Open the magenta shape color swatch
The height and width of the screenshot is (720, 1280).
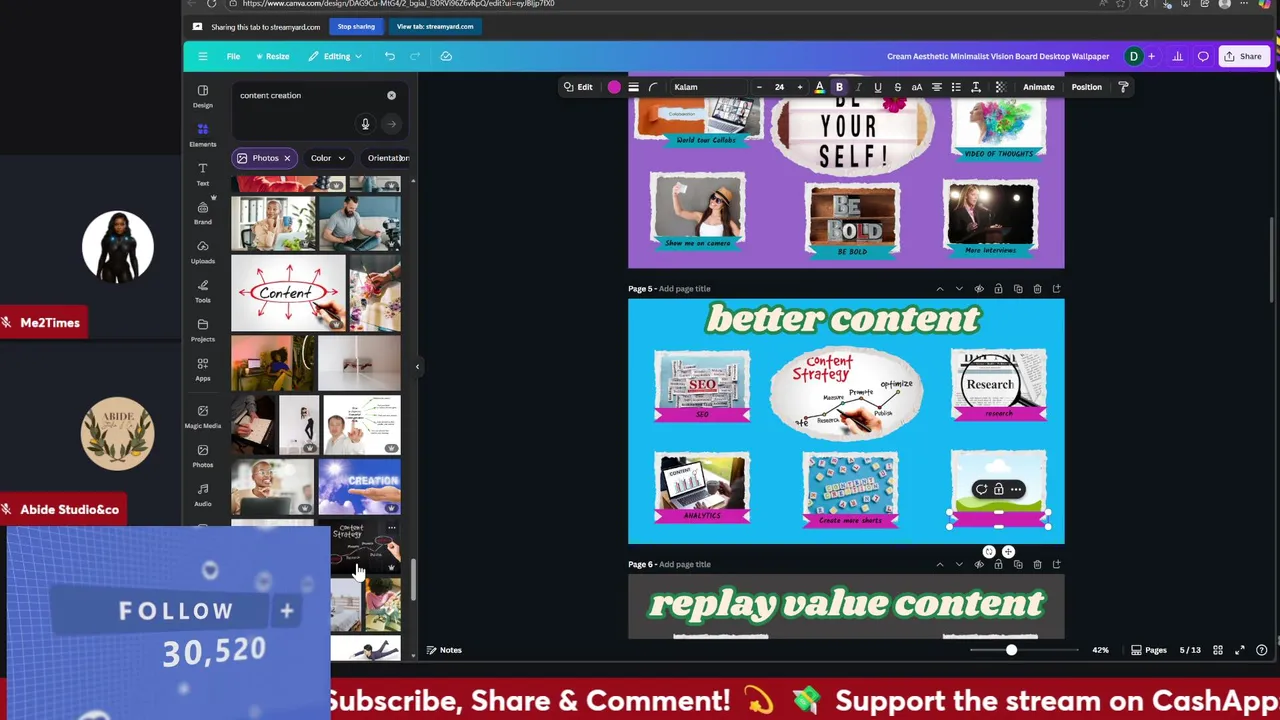[x=614, y=87]
